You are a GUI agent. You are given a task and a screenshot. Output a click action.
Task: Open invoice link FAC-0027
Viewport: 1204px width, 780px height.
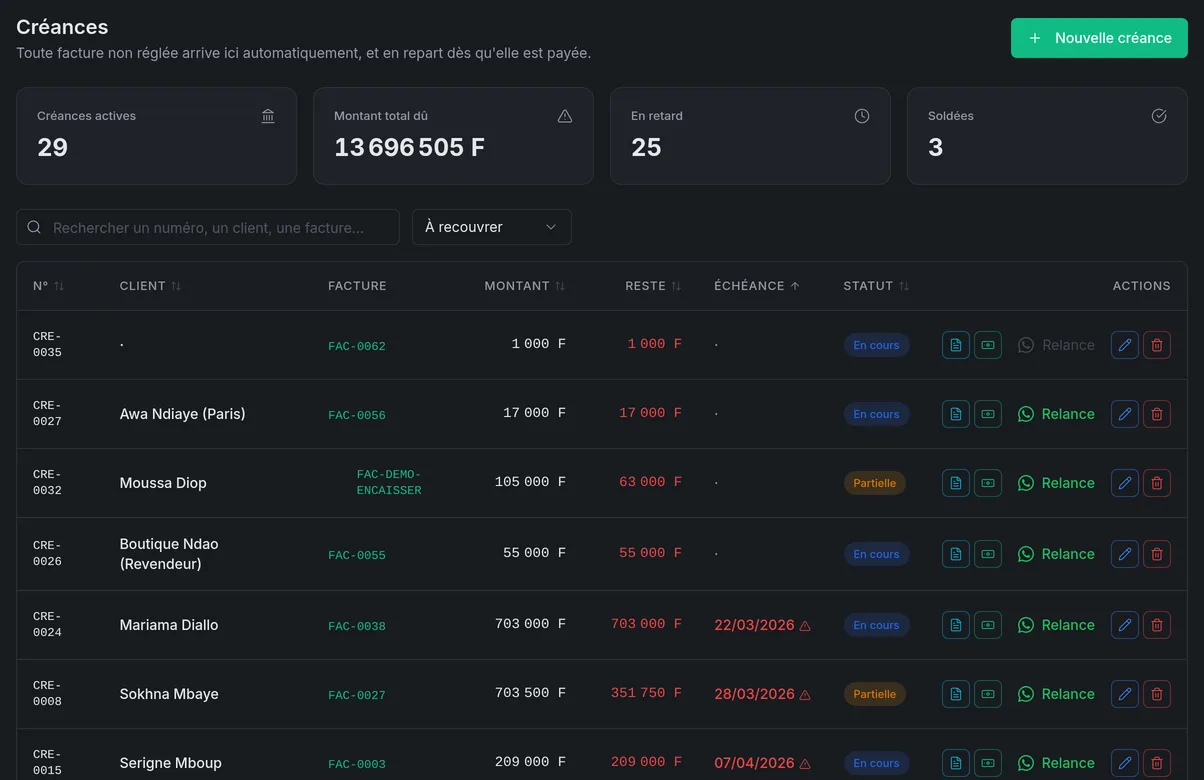357,695
